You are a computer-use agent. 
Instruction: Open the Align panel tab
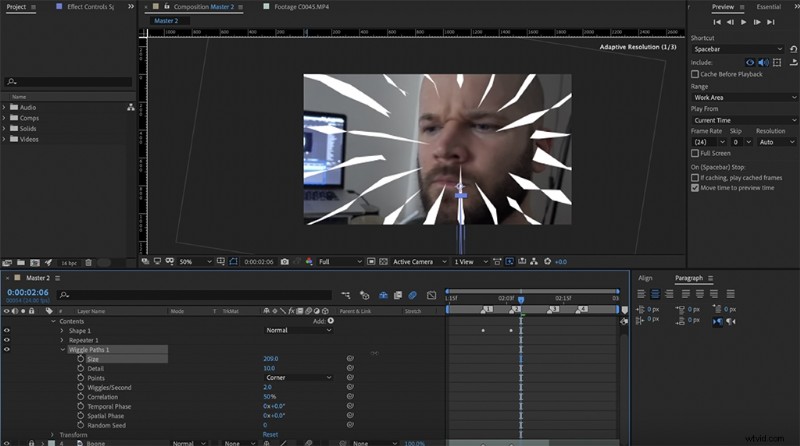point(645,278)
